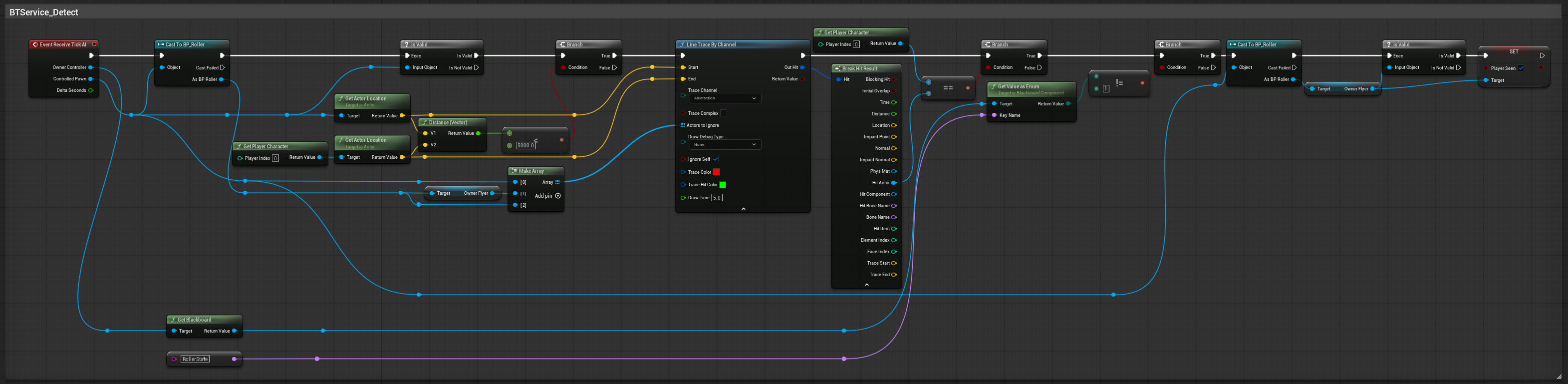Select the Break Hit Result node title
This screenshot has height=384, width=1568.
tap(859, 69)
